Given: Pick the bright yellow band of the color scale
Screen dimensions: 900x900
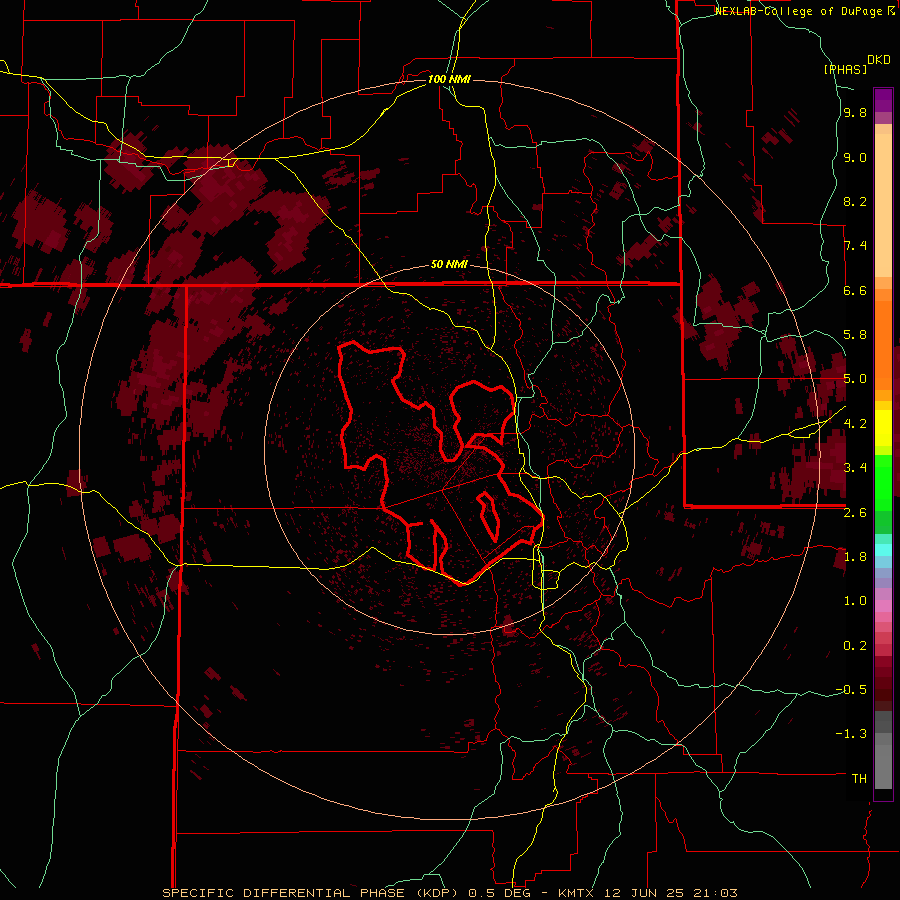Looking at the screenshot, I should point(883,428).
